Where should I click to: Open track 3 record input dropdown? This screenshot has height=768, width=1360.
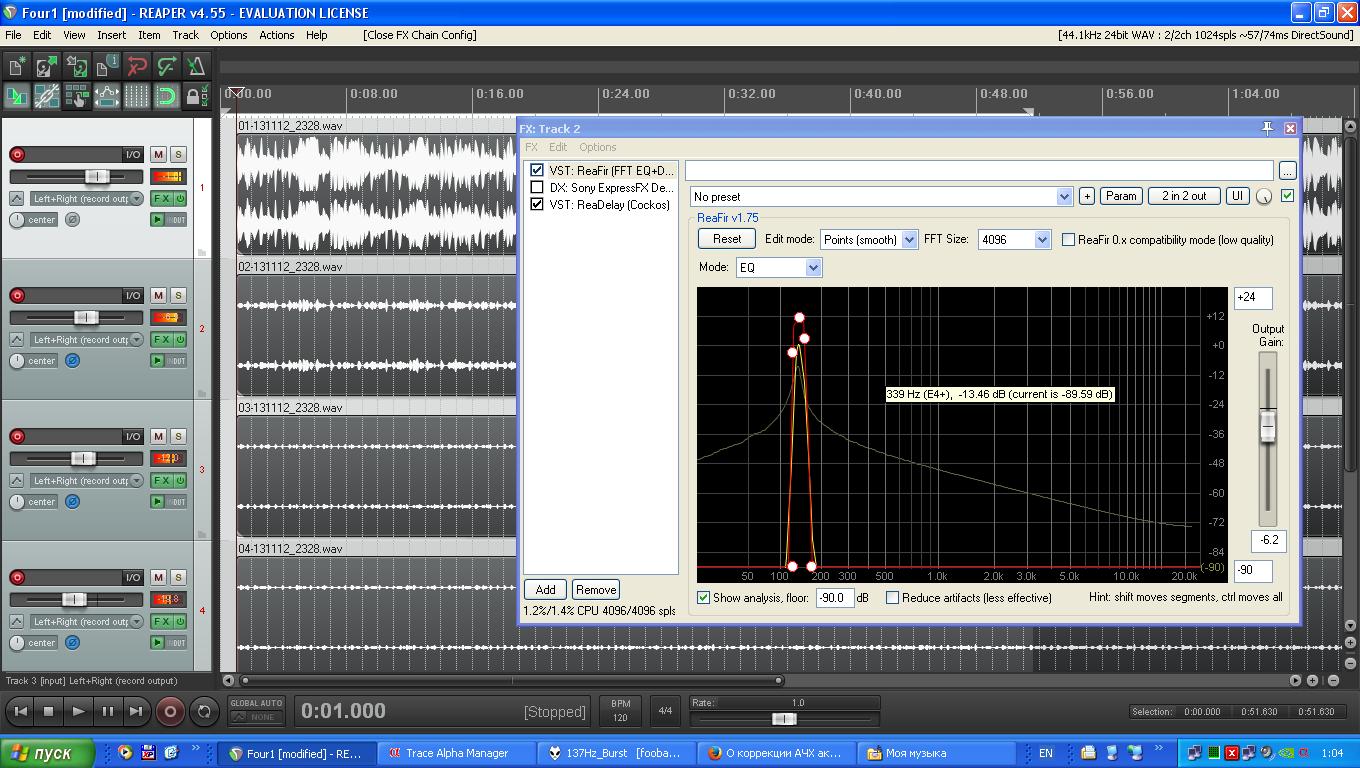click(87, 481)
